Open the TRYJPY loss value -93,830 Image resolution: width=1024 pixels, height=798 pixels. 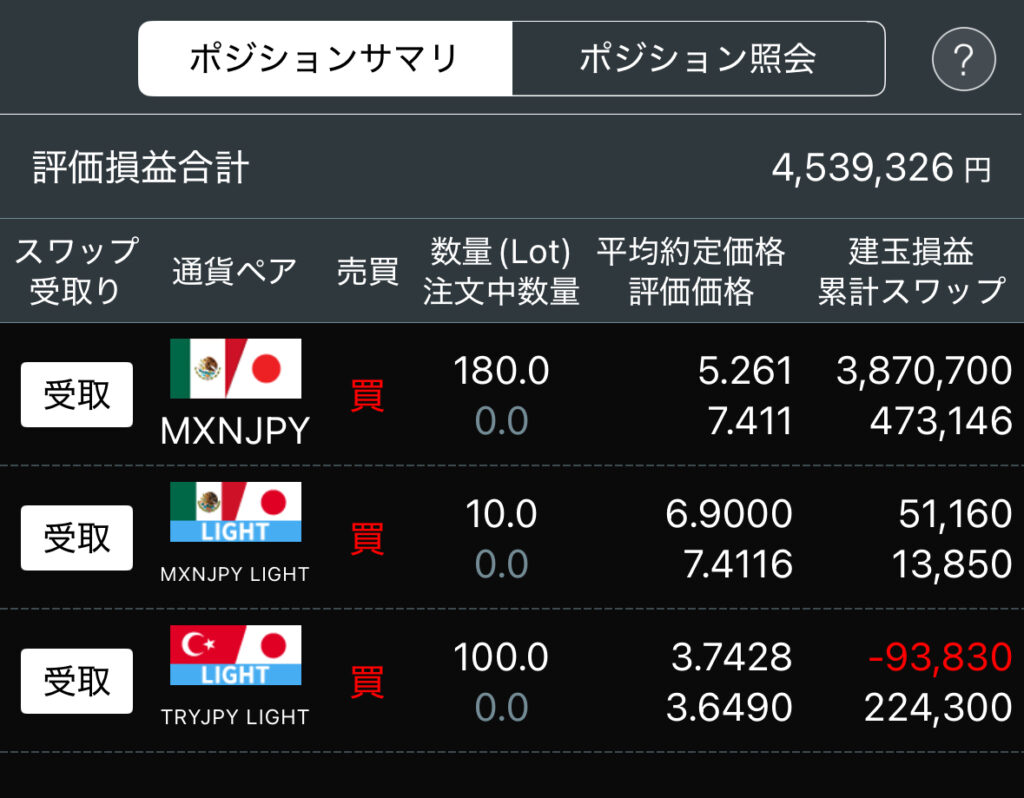point(940,657)
